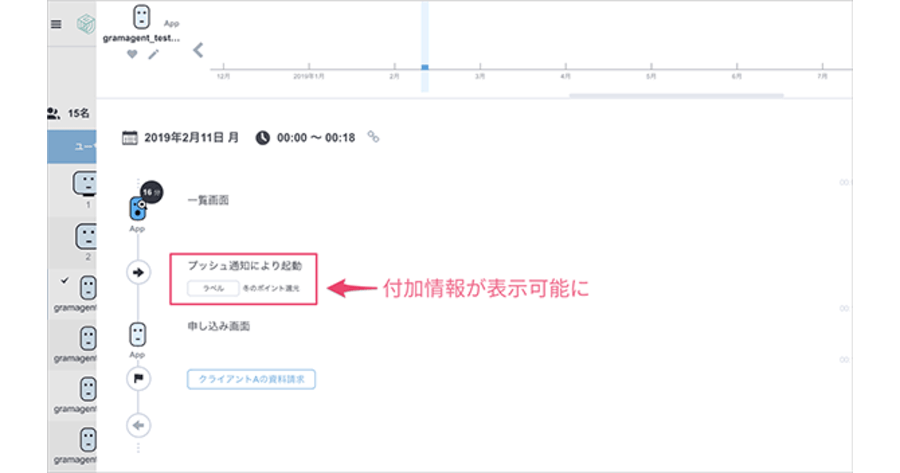900x473 pixels.
Task: Click the left arrow exit event icon
Action: pyautogui.click(x=138, y=425)
